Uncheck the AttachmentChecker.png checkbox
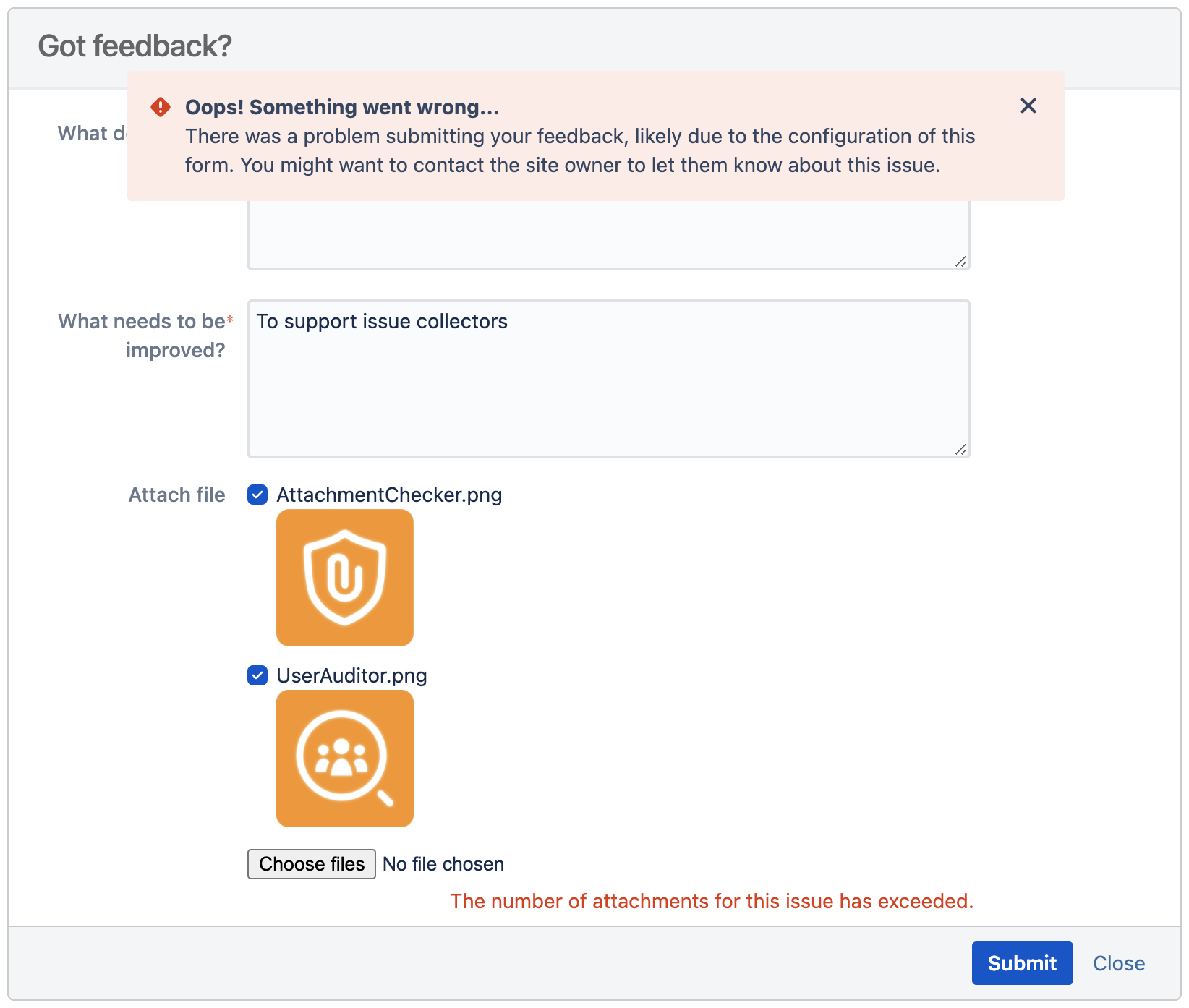This screenshot has width=1189, height=1008. (x=257, y=495)
